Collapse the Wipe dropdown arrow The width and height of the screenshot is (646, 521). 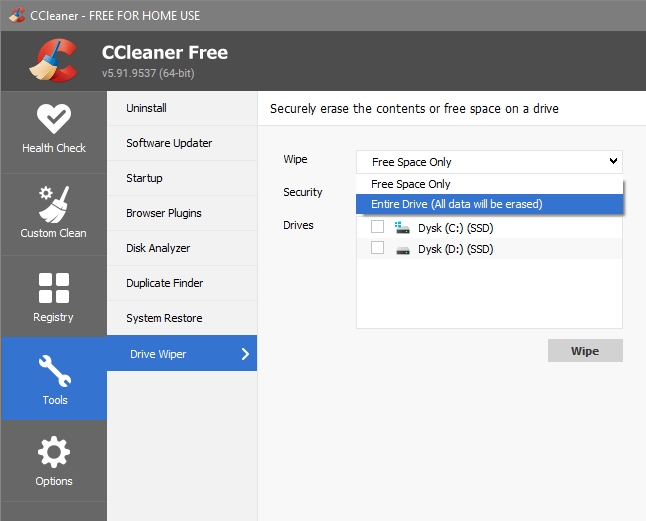coord(613,161)
